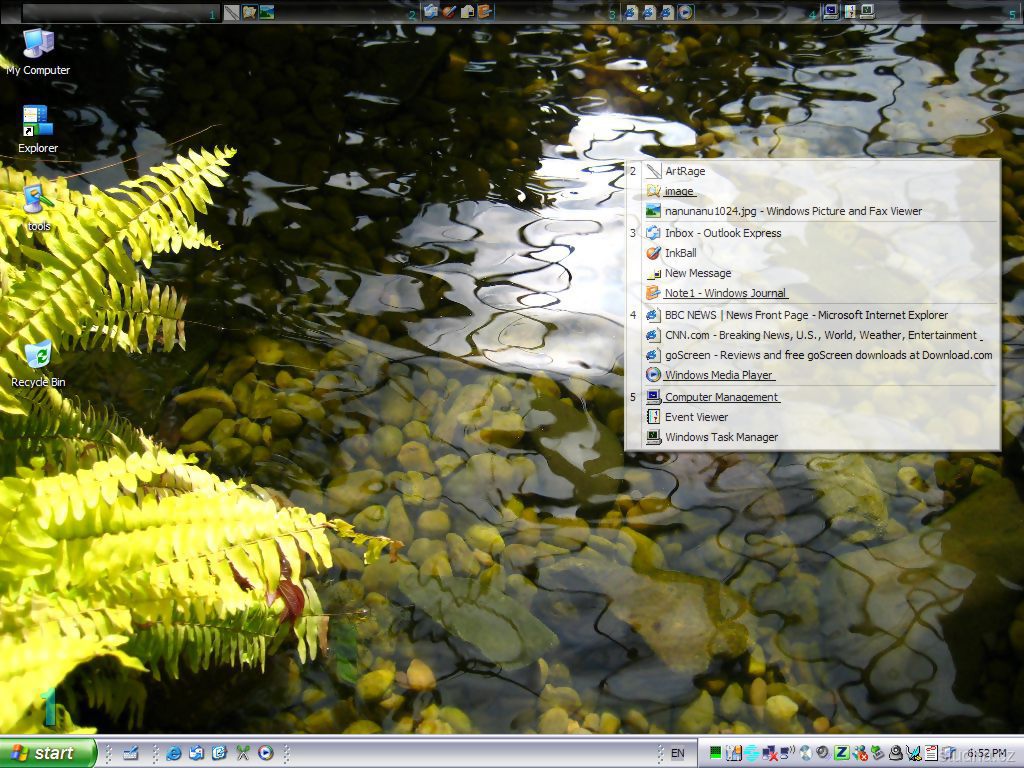Select Event Viewer from the list
This screenshot has width=1024, height=768.
click(x=696, y=417)
